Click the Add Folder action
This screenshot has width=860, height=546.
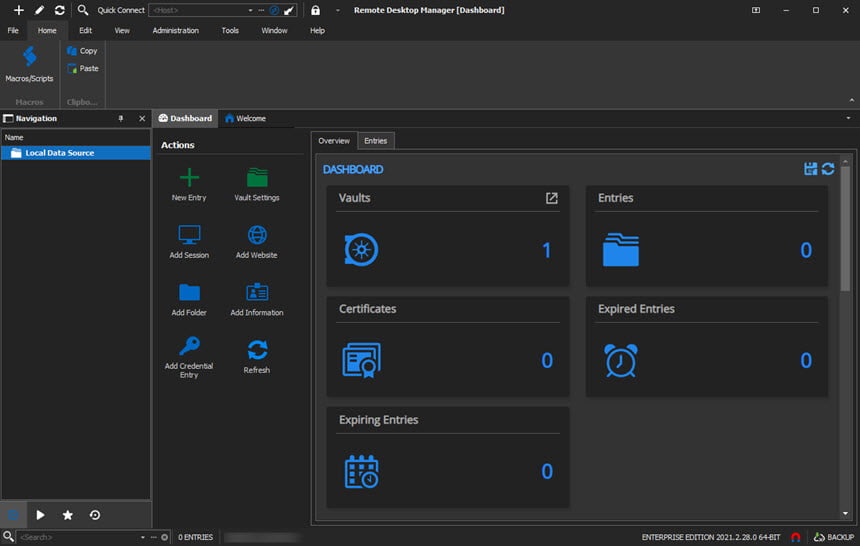tap(189, 300)
